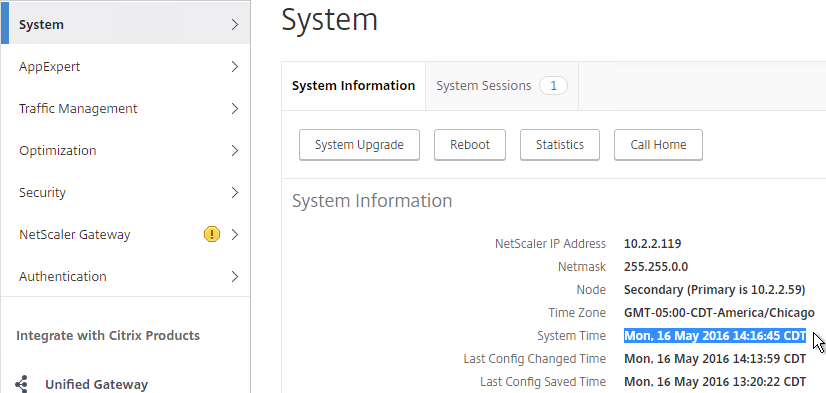Click Time Zone value GMT-05:00-CDT-America/Chicago
826x393 pixels.
point(719,313)
